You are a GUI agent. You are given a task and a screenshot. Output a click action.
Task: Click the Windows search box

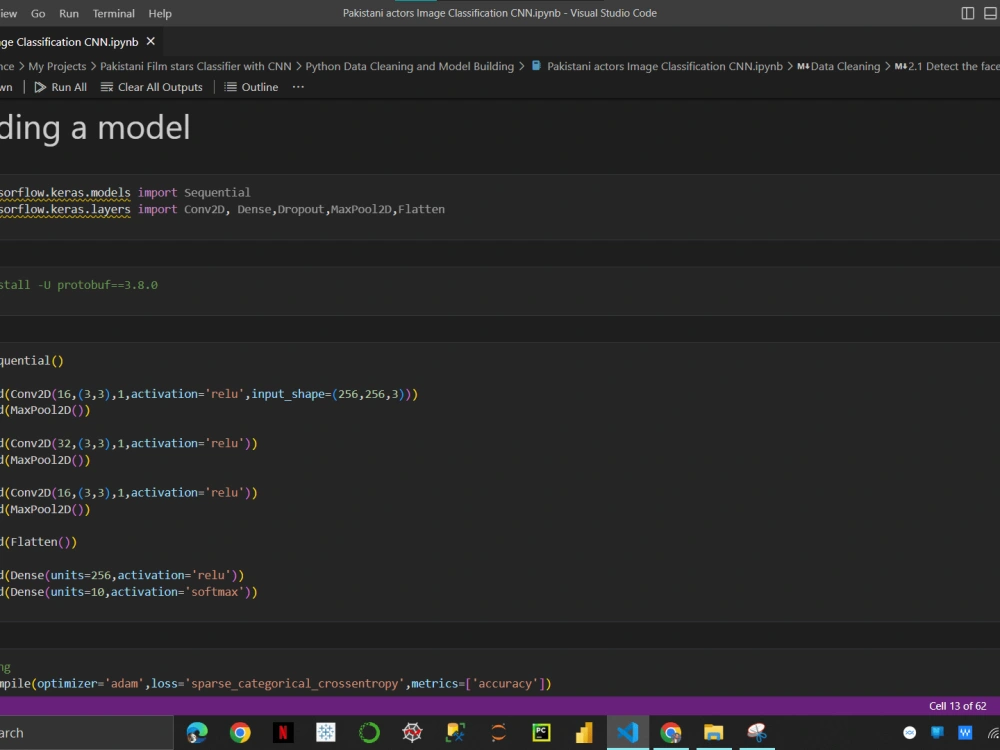85,732
